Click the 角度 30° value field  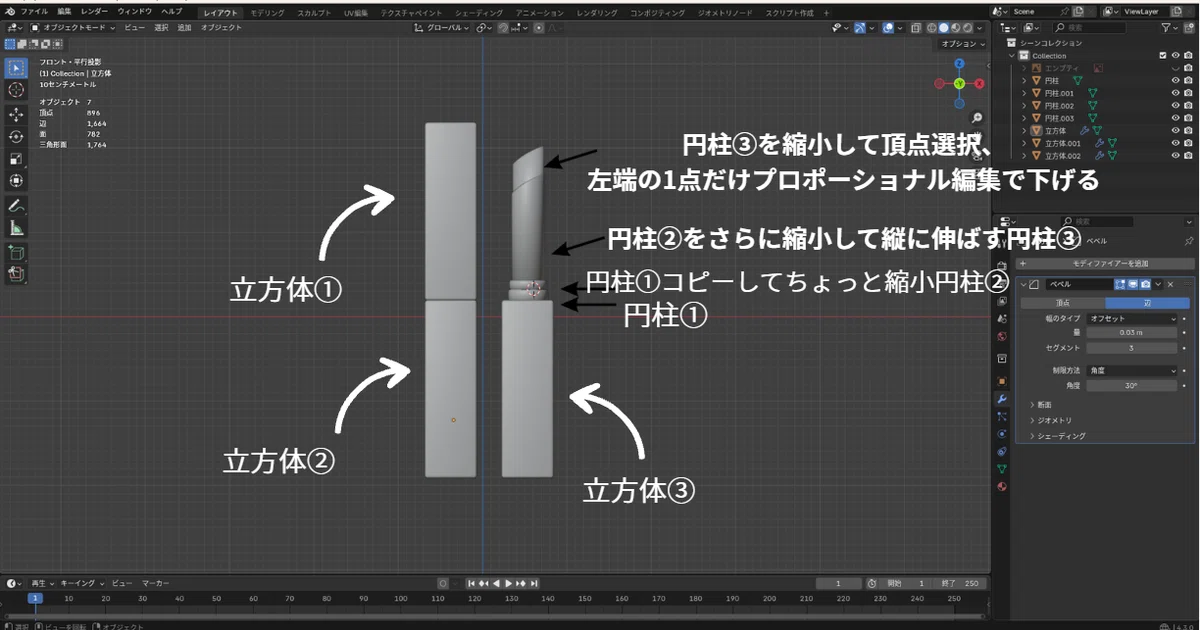pos(1133,385)
